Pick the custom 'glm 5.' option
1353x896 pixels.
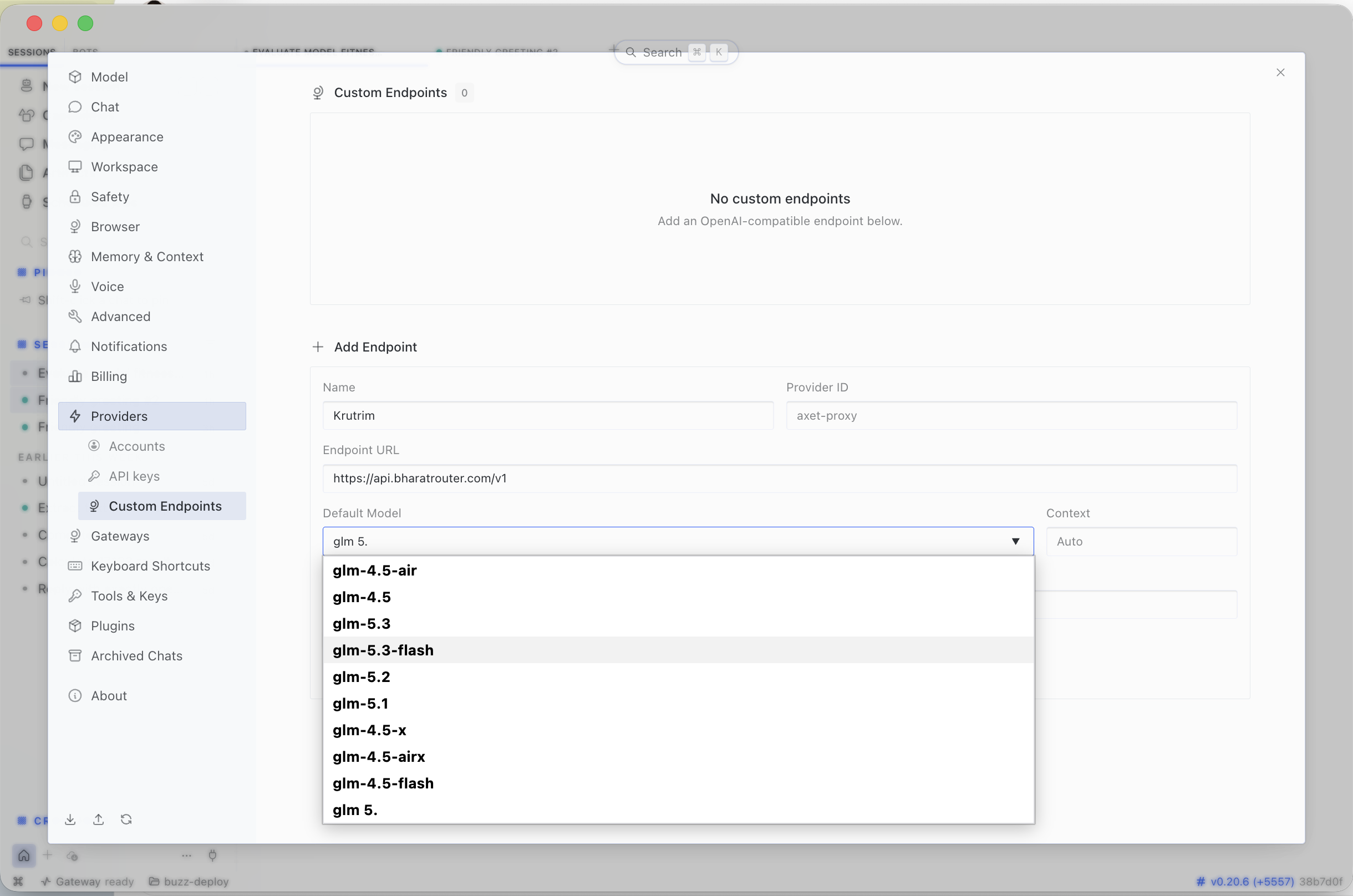678,810
